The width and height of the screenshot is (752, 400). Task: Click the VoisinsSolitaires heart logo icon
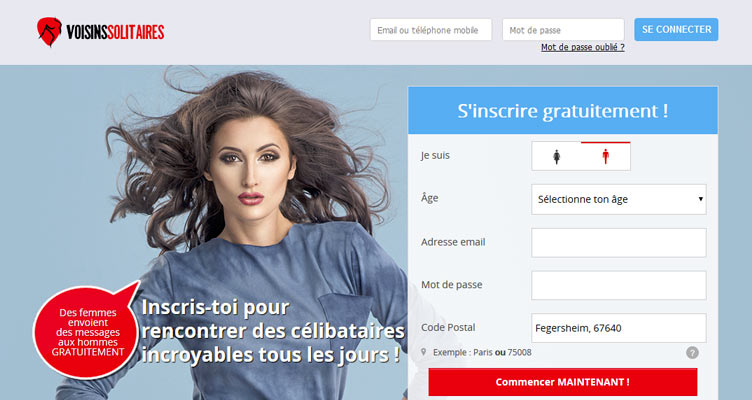coord(49,32)
